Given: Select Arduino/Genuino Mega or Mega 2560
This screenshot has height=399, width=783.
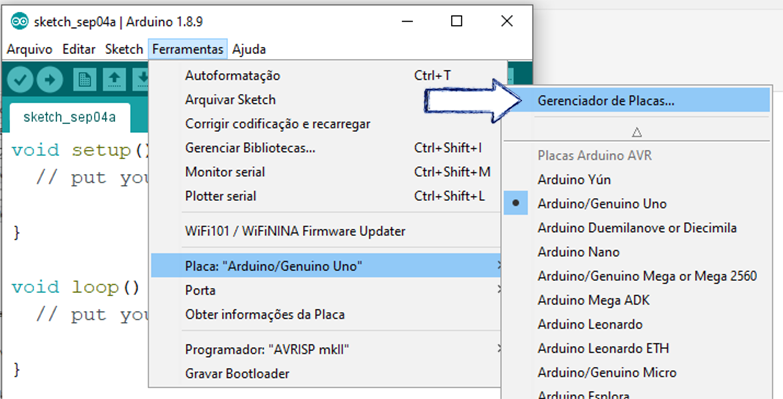Looking at the screenshot, I should coord(637,276).
